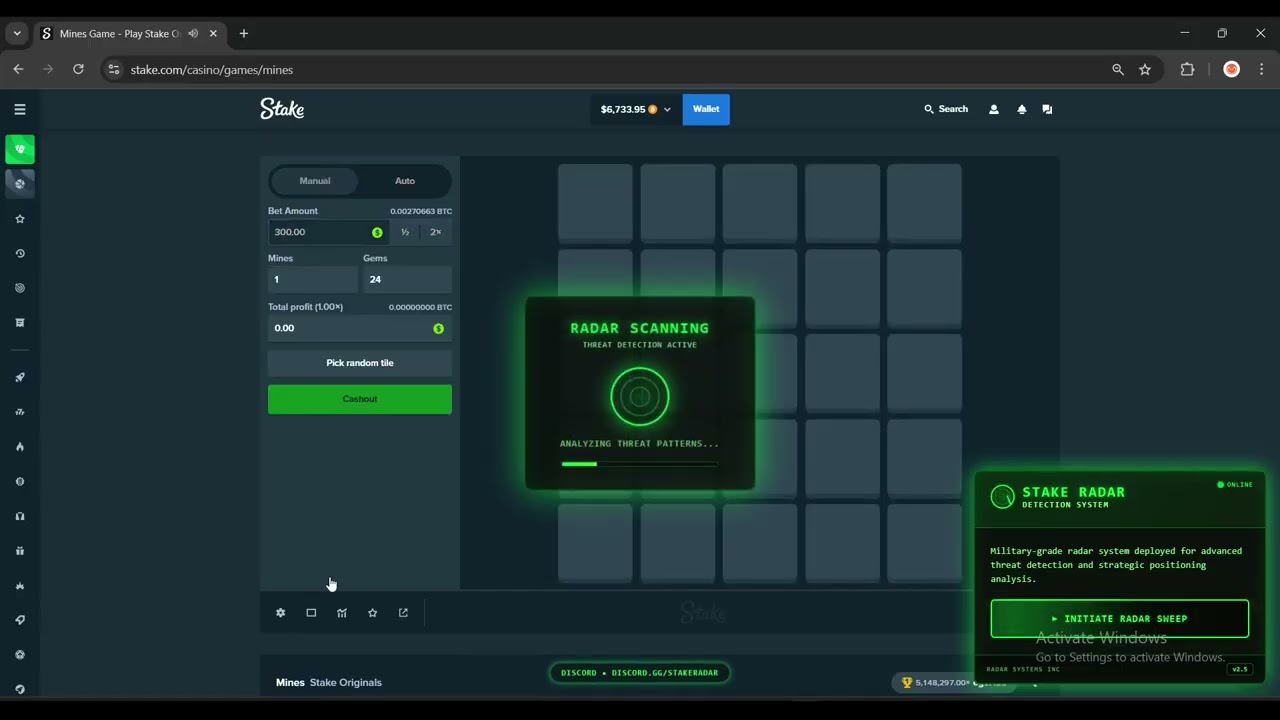Open the chat icon in header
The height and width of the screenshot is (720, 1280).
pos(1047,109)
